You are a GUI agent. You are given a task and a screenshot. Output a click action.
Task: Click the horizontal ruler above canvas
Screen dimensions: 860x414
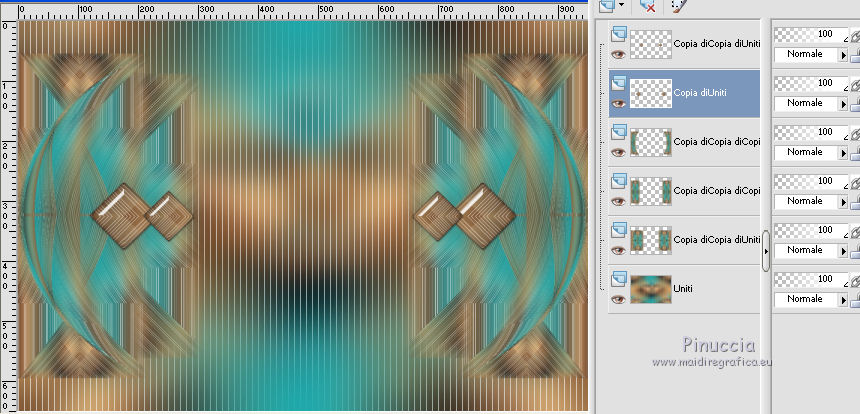303,12
